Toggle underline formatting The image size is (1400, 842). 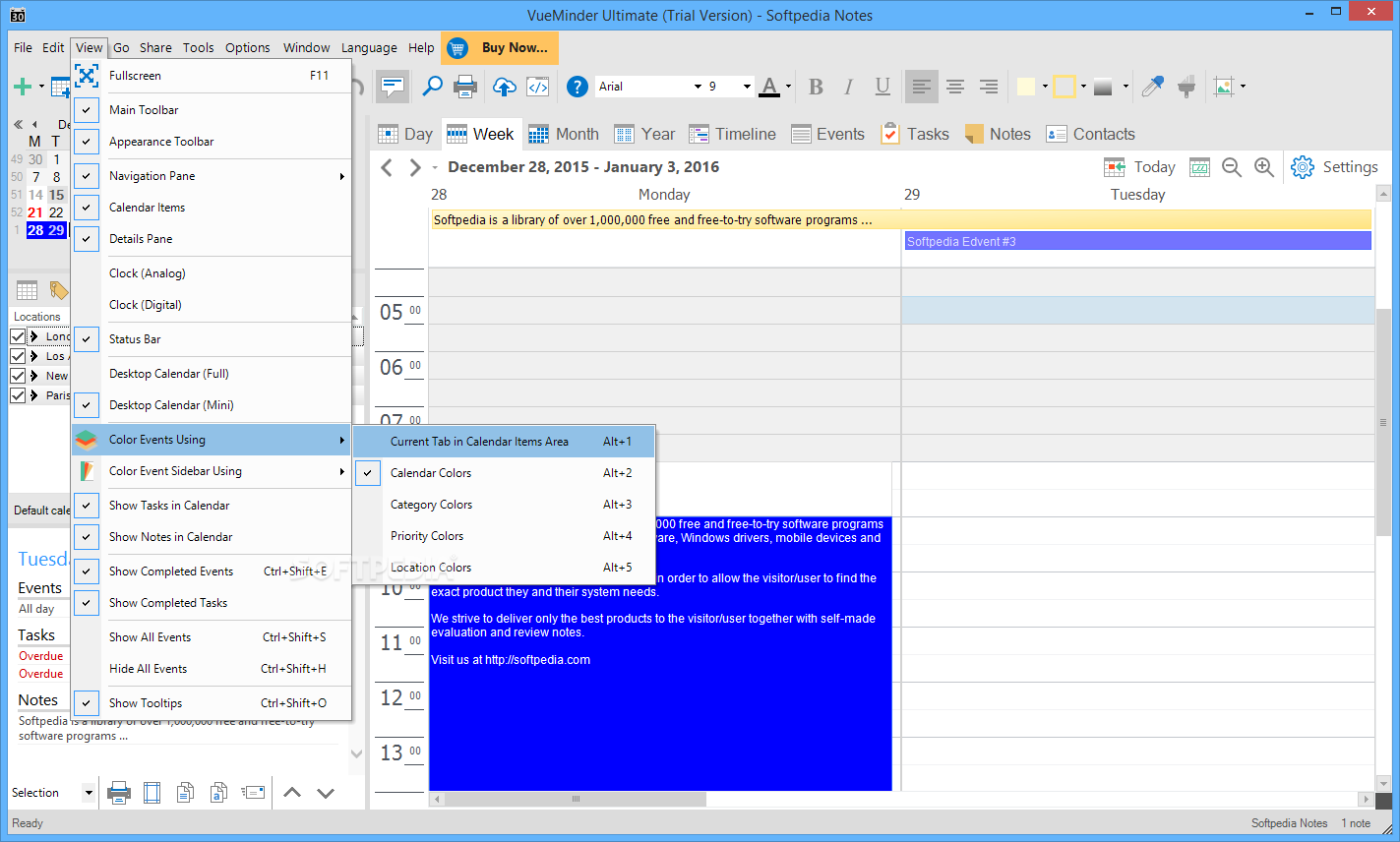[x=883, y=87]
